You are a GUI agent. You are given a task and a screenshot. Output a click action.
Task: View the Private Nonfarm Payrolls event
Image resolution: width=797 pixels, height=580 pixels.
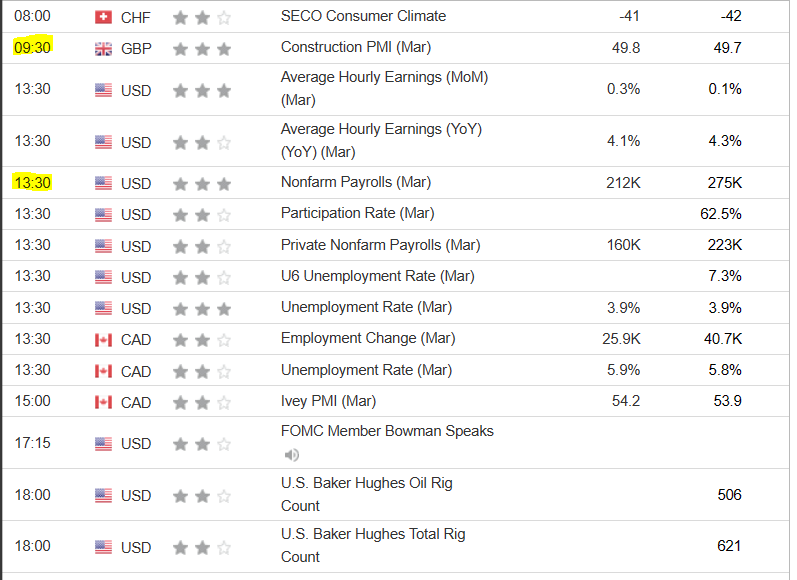point(380,245)
